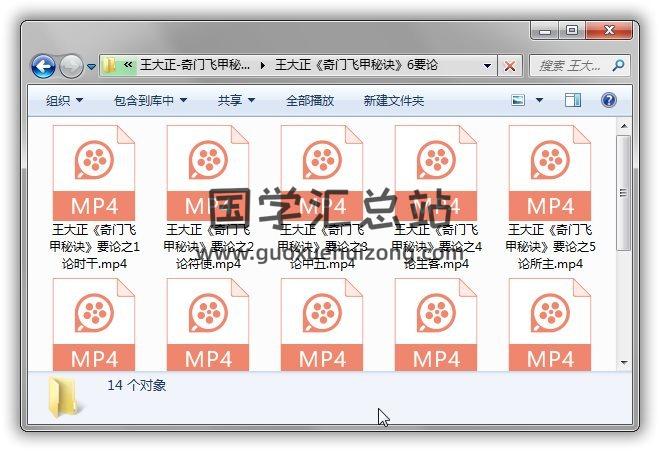Click the change view icon
The image size is (660, 452).
pyautogui.click(x=518, y=101)
